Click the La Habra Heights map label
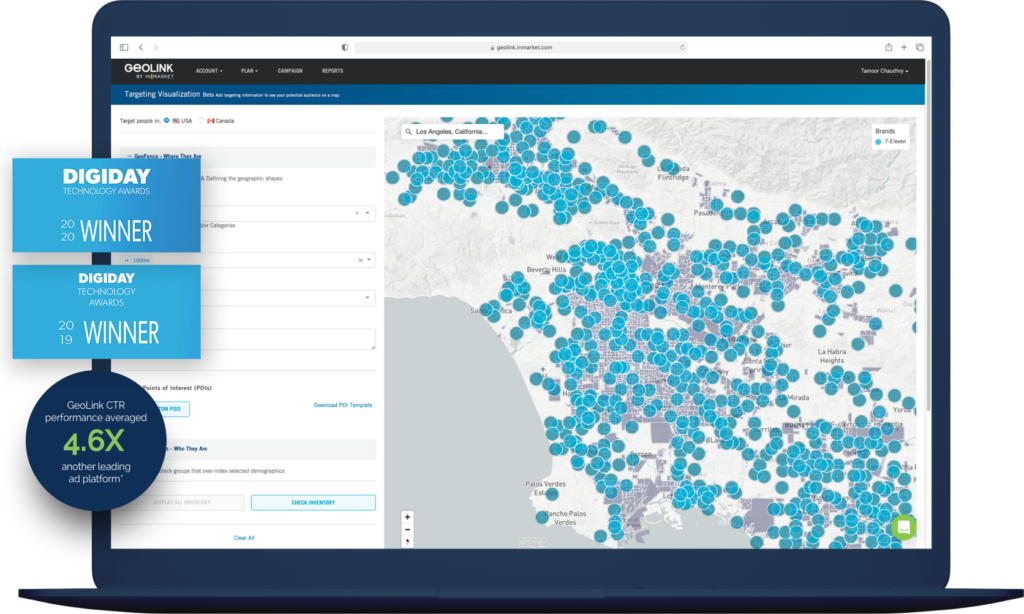The height and width of the screenshot is (614, 1024). [832, 356]
